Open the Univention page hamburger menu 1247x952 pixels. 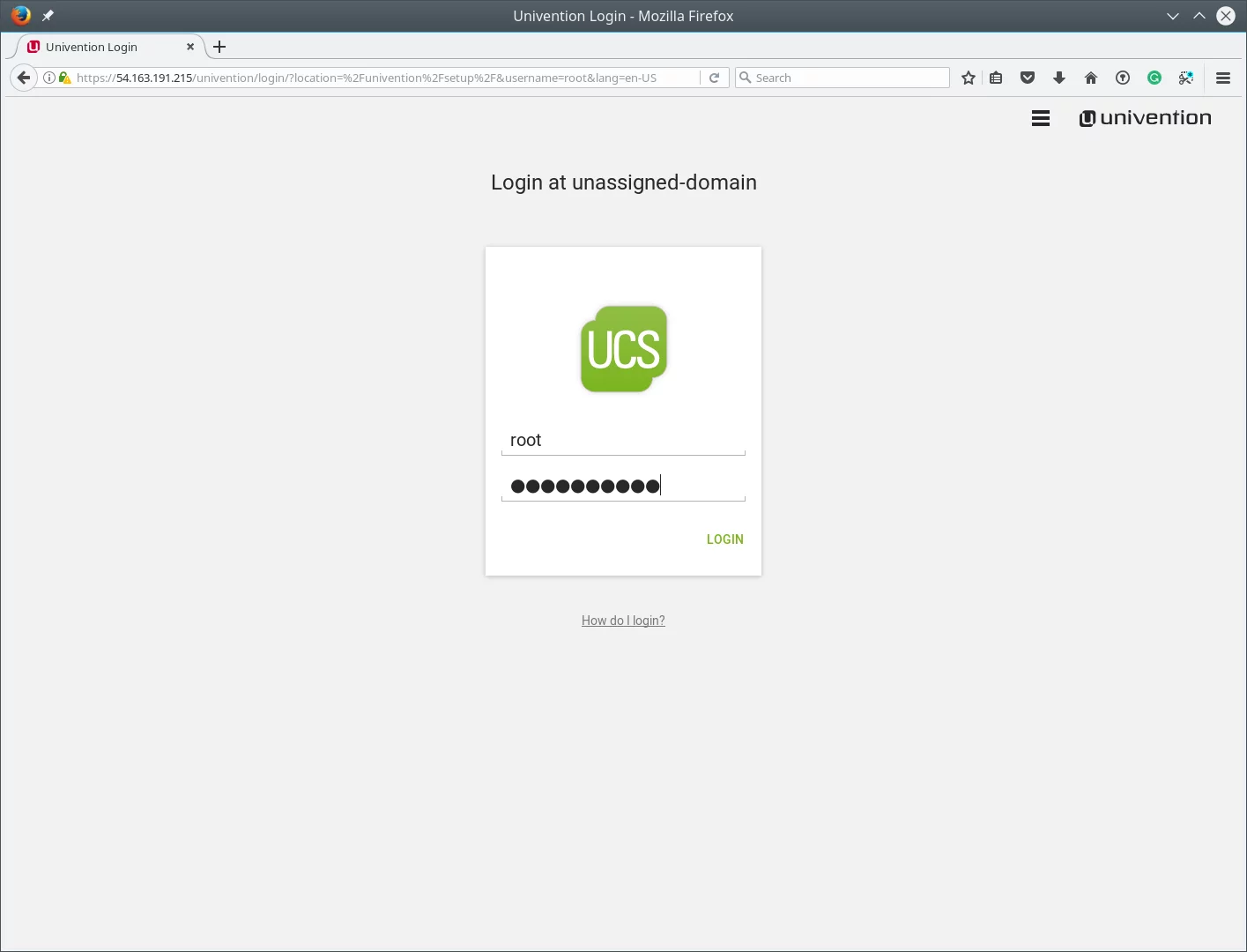click(x=1041, y=118)
